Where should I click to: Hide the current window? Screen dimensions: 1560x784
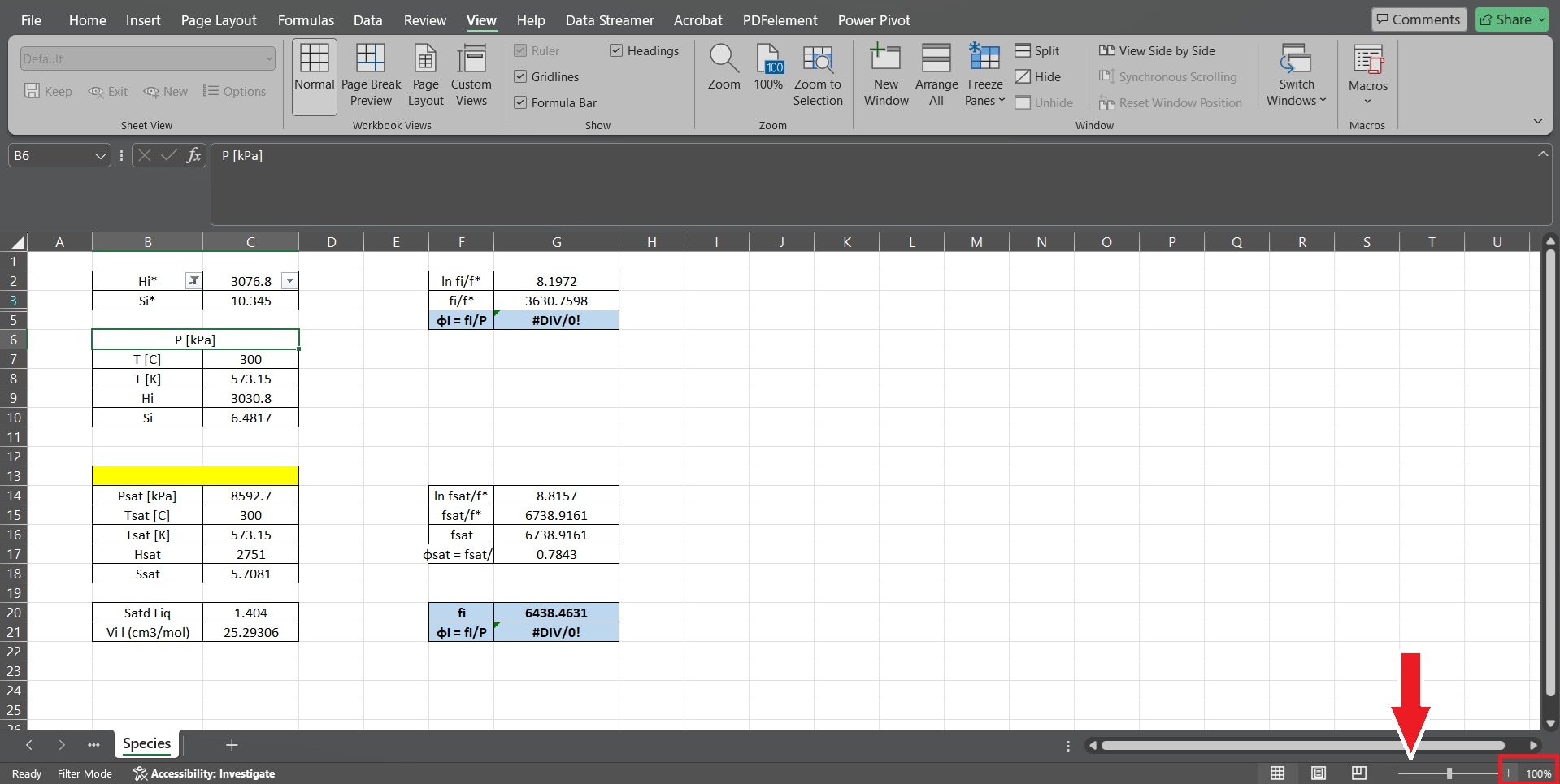click(1038, 77)
